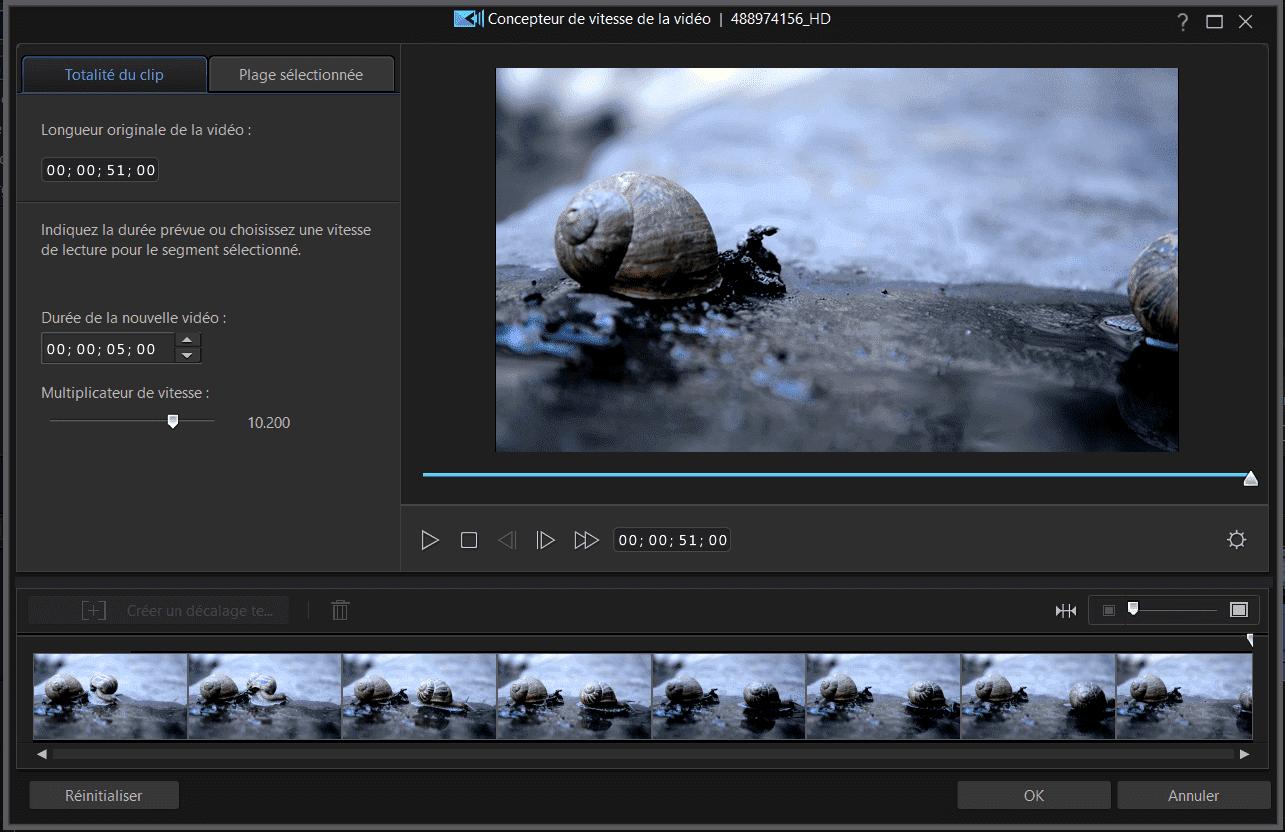Click the small thumbnail zoom-out icon
Image resolution: width=1285 pixels, height=832 pixels.
[1108, 610]
